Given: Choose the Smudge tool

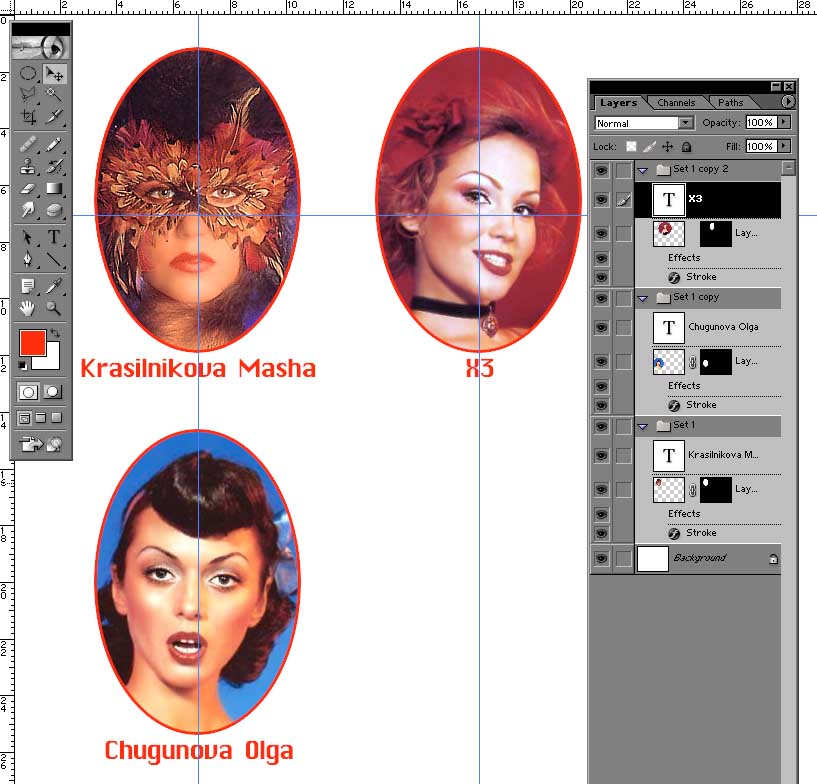Looking at the screenshot, I should point(28,209).
